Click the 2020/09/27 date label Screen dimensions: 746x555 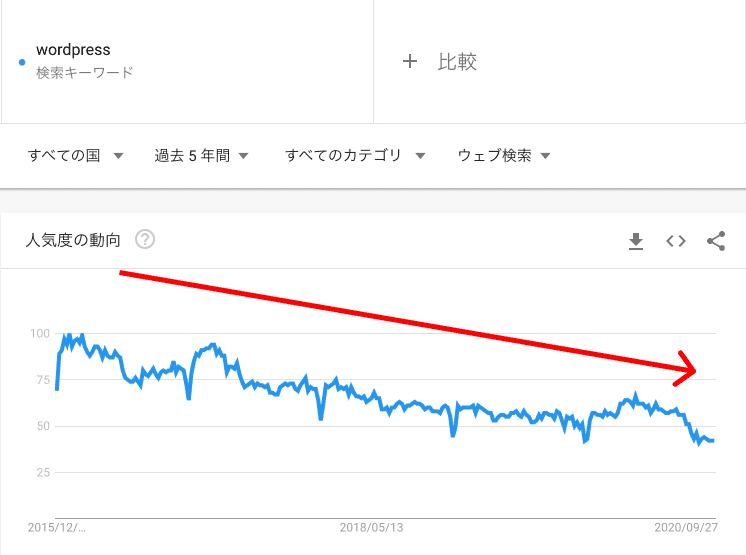click(686, 527)
